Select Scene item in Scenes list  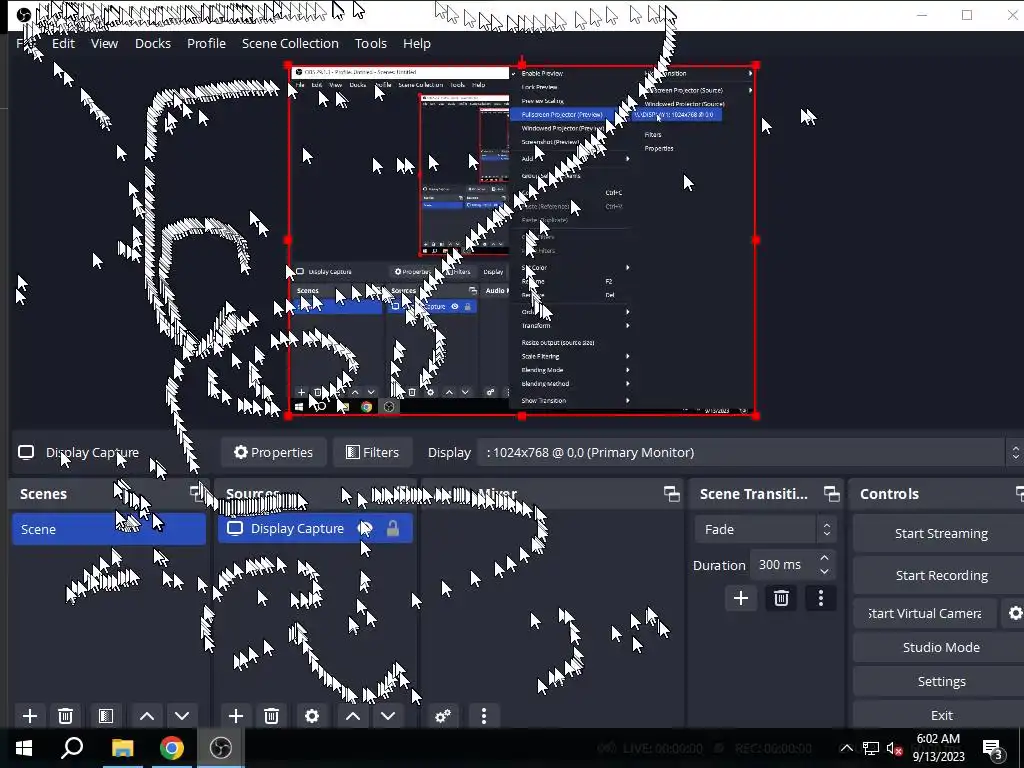click(109, 529)
